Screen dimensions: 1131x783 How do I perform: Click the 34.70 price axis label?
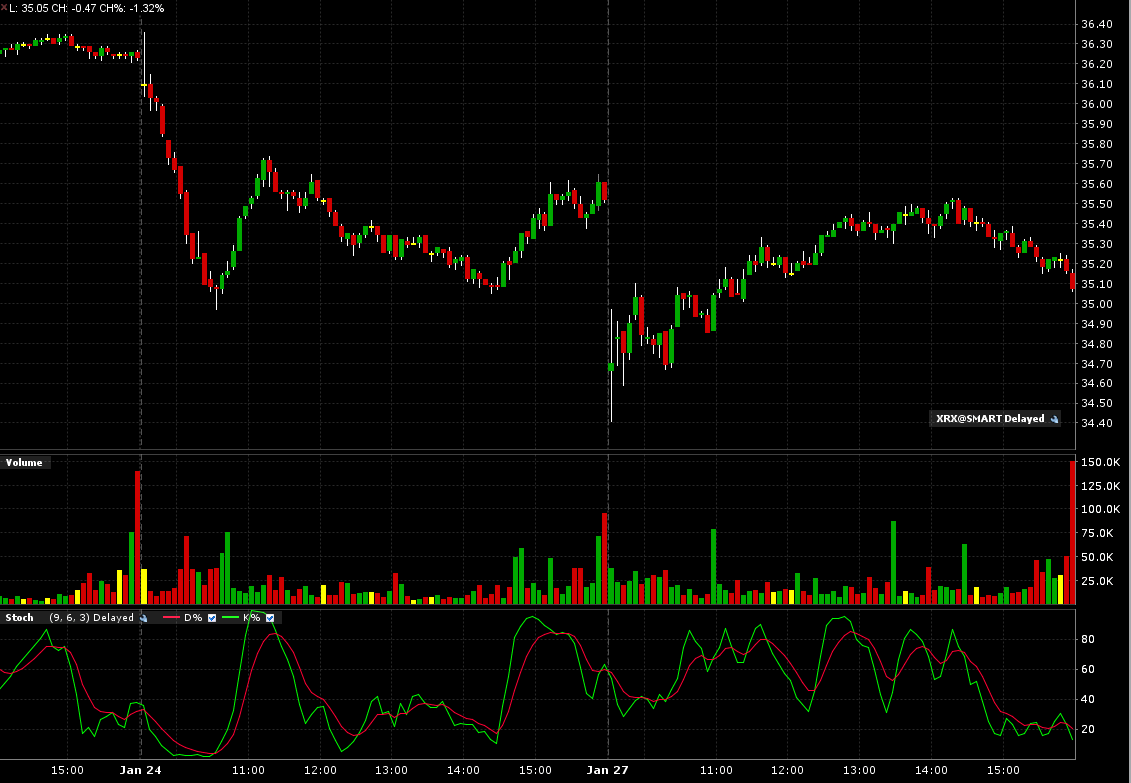tap(1097, 364)
